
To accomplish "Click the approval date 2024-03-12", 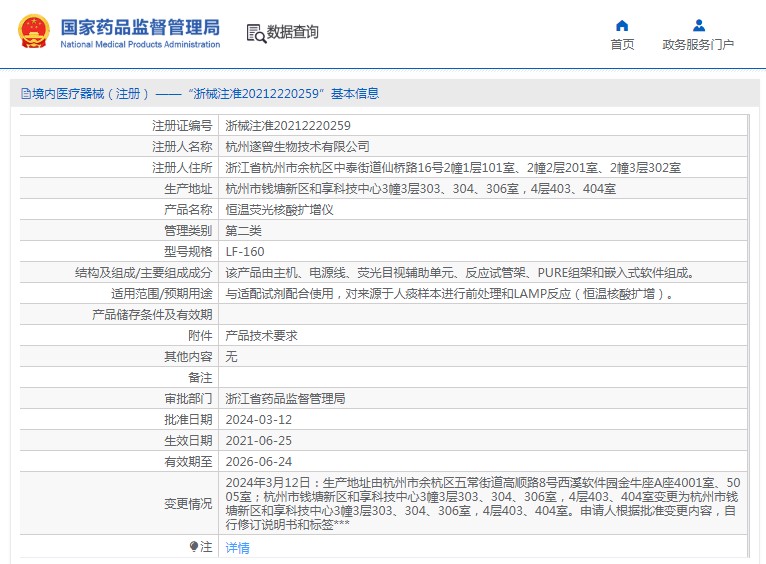I will (x=259, y=419).
